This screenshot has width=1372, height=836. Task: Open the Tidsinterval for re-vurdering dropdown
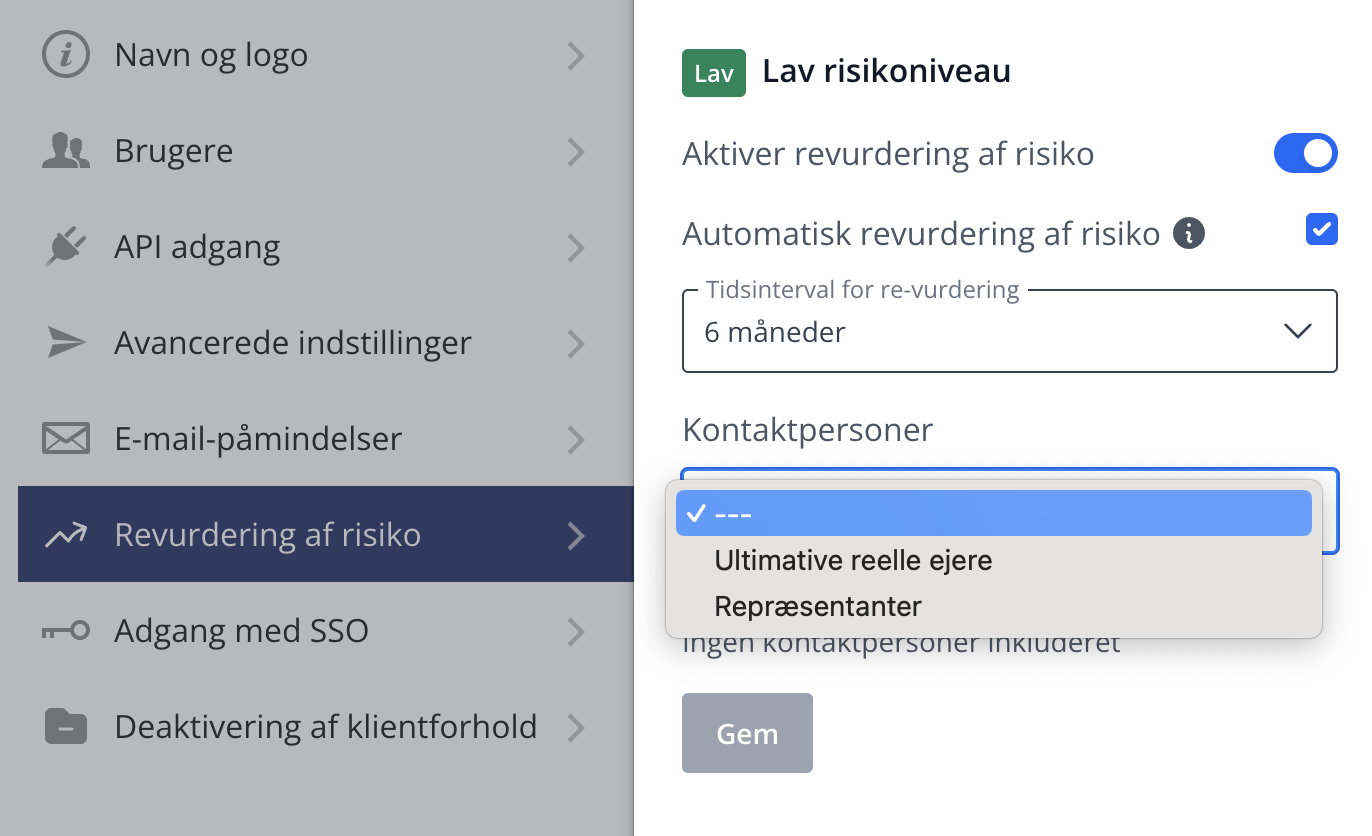point(1009,331)
